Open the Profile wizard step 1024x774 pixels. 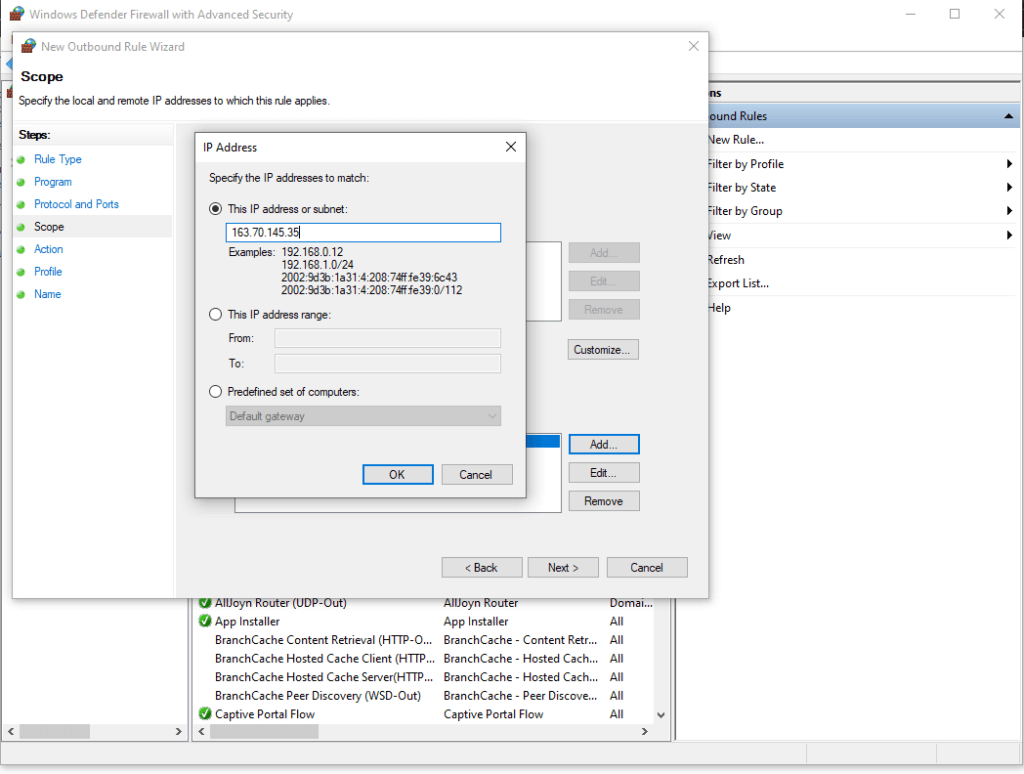pyautogui.click(x=48, y=272)
